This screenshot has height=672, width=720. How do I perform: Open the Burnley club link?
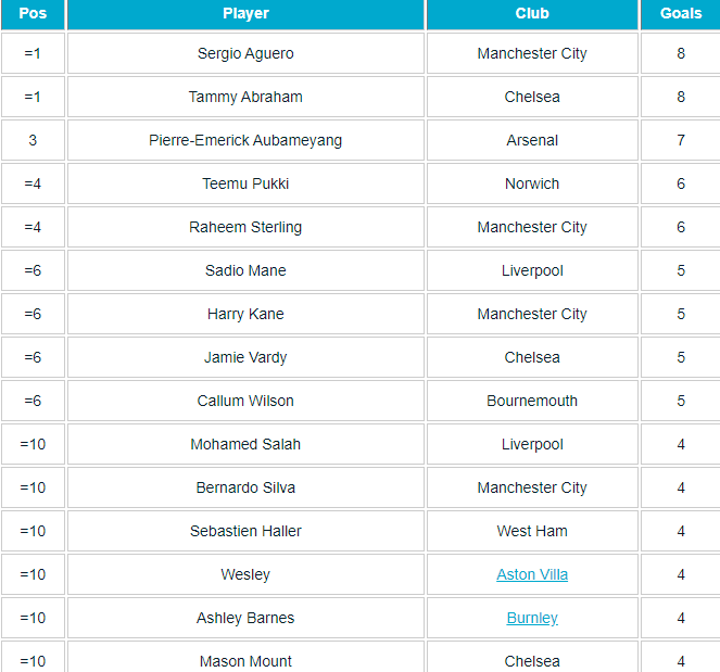(x=532, y=618)
